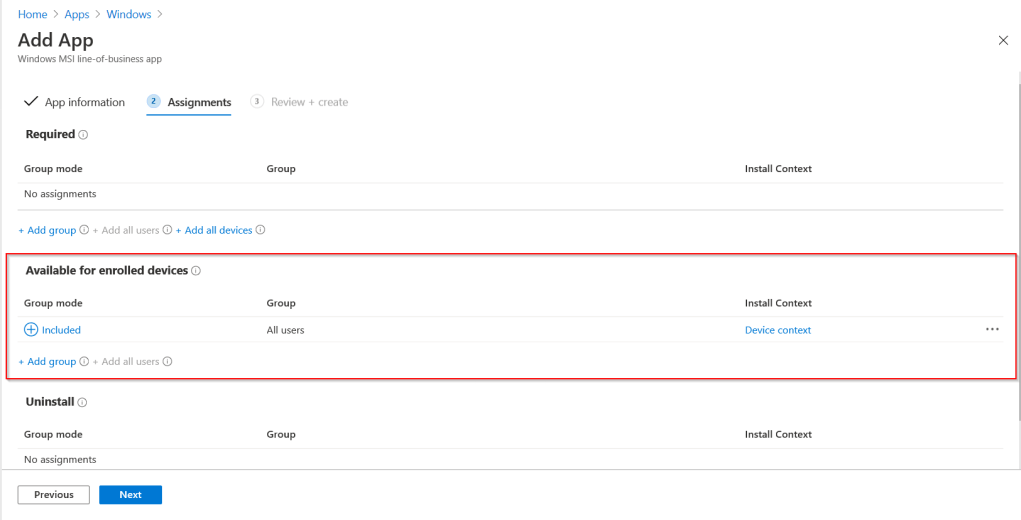Click the info icon next to Uninstall heading
1021x520 pixels.
82,402
